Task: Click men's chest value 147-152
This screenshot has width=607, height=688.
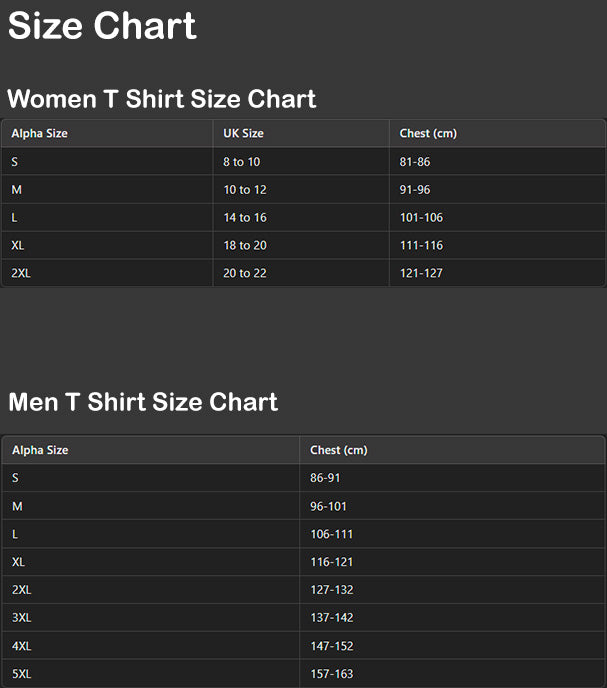Action: [331, 646]
